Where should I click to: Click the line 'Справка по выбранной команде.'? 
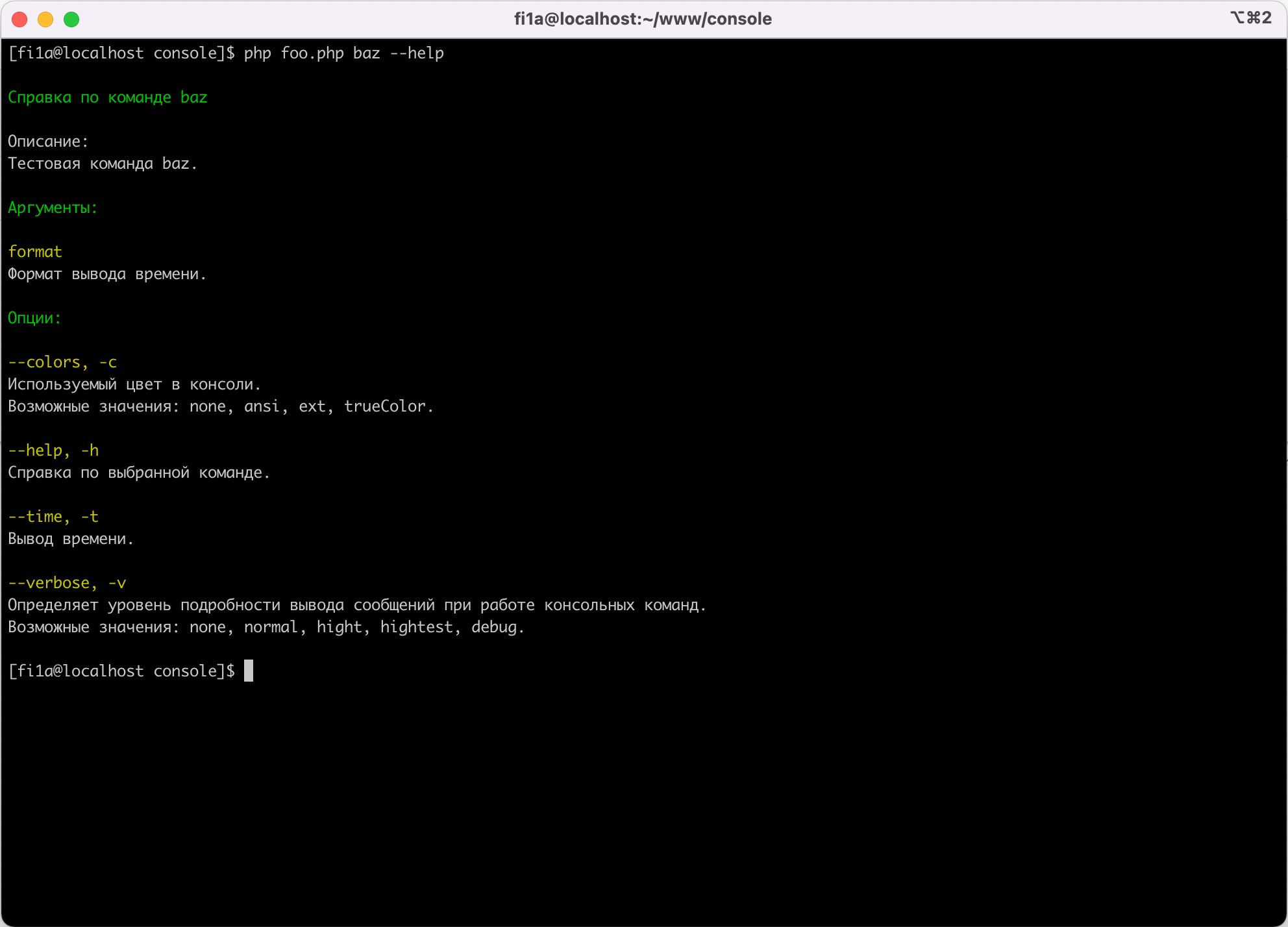tap(139, 473)
